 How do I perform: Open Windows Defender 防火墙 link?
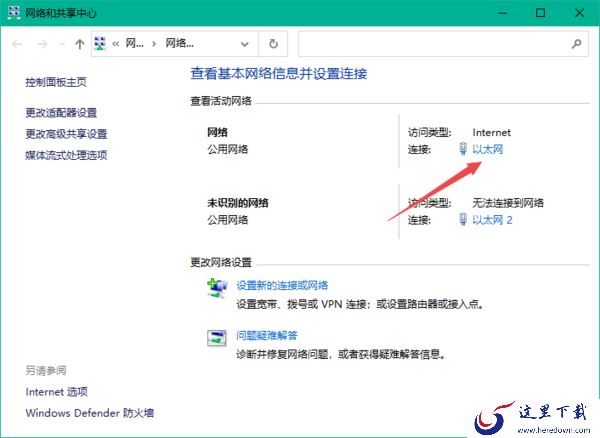point(90,413)
